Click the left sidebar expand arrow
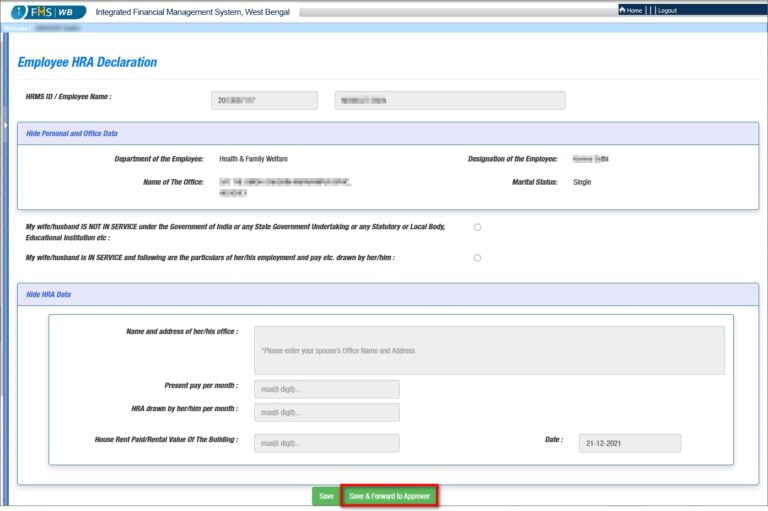The width and height of the screenshot is (768, 511). [5, 125]
